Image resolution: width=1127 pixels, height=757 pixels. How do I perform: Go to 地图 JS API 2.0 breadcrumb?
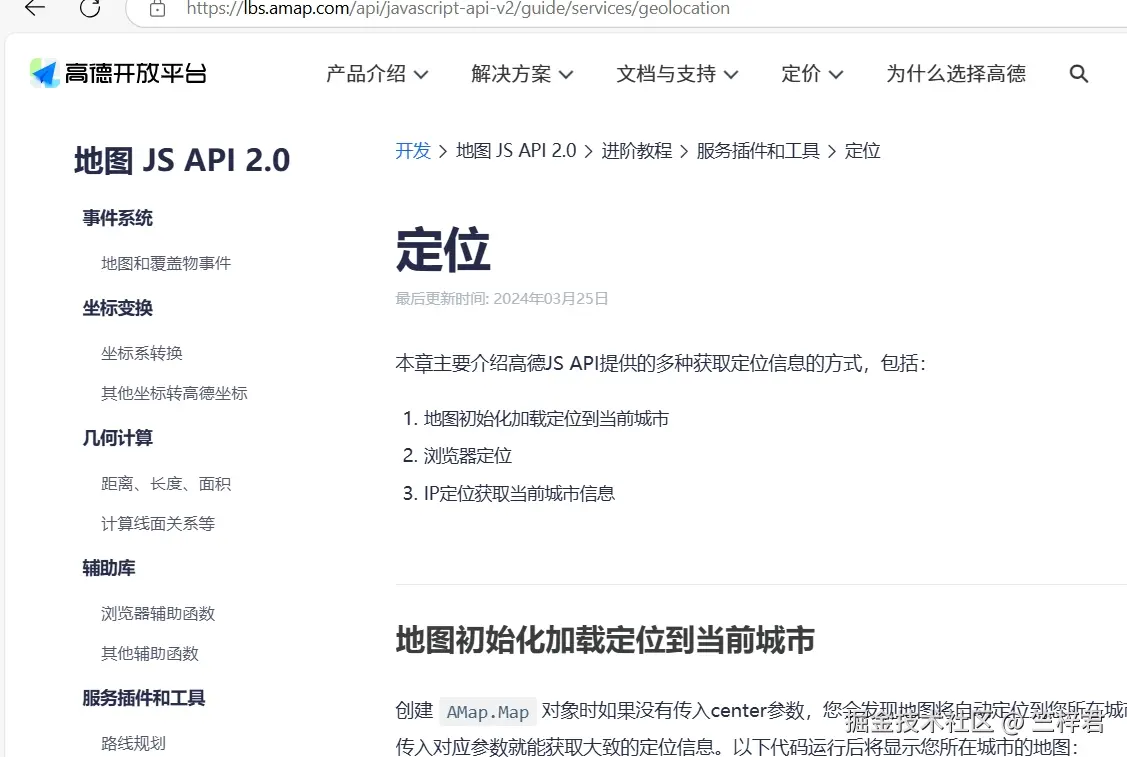pyautogui.click(x=516, y=151)
